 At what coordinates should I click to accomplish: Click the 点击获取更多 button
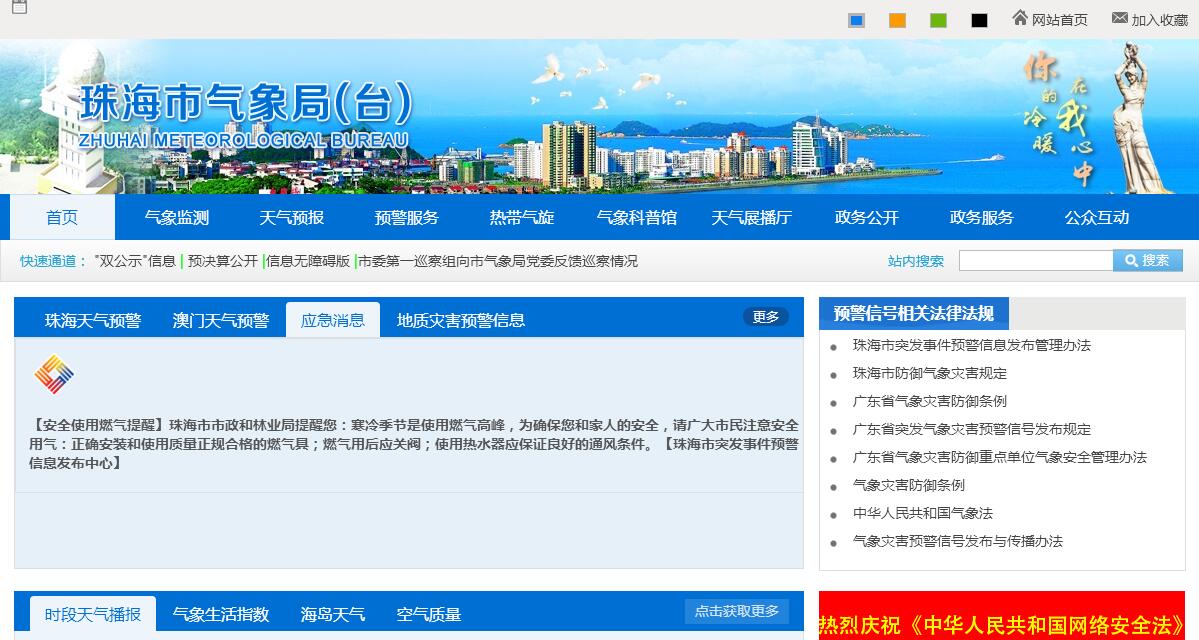736,611
